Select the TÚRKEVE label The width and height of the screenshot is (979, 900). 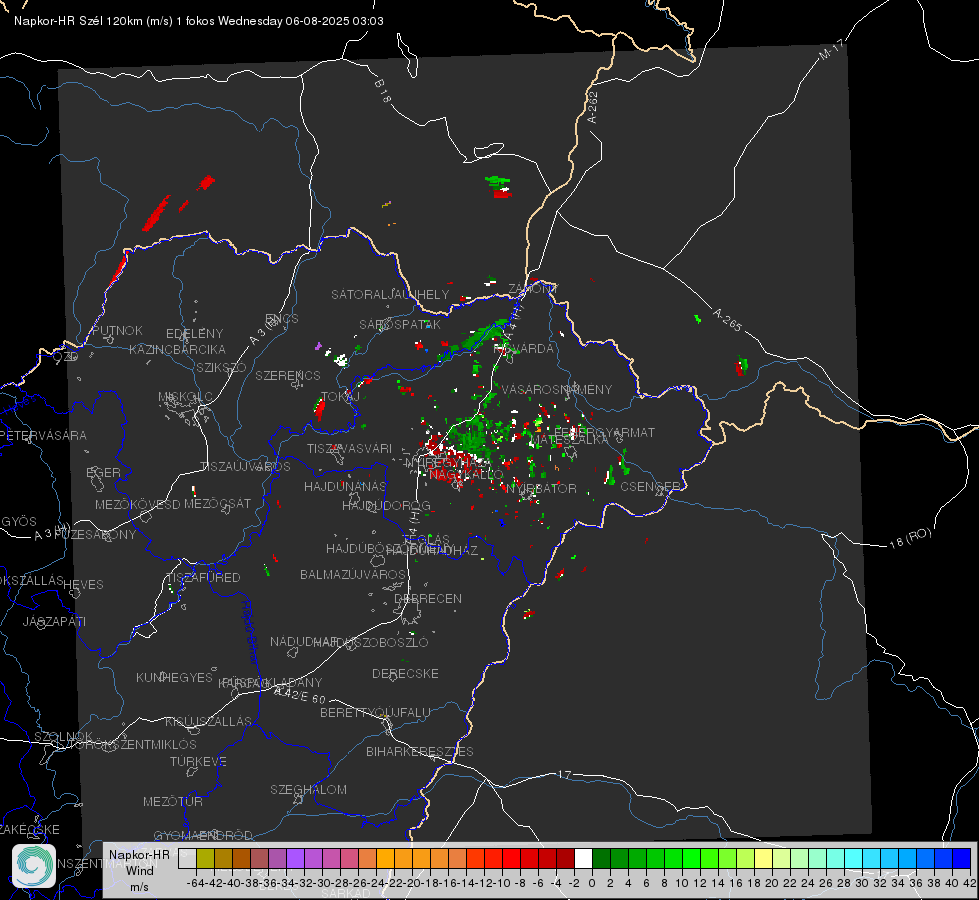click(198, 761)
